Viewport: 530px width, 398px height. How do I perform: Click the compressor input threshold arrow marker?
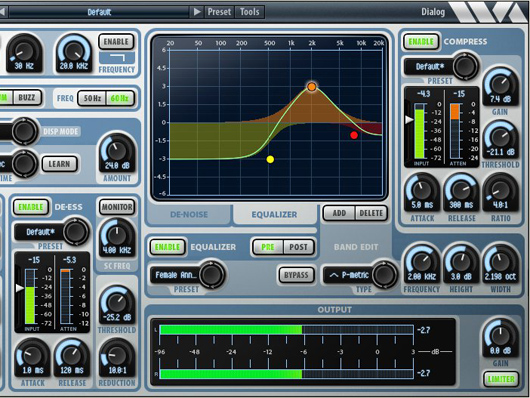click(409, 119)
